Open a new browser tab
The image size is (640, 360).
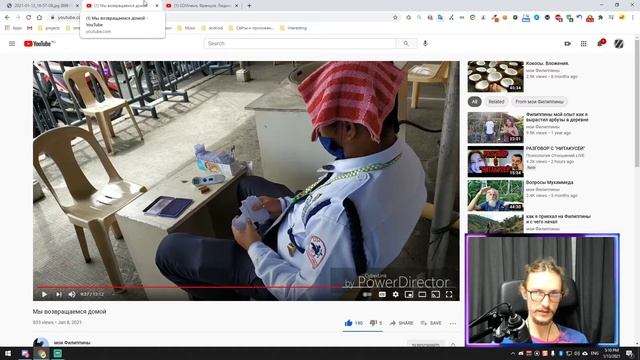coord(249,6)
